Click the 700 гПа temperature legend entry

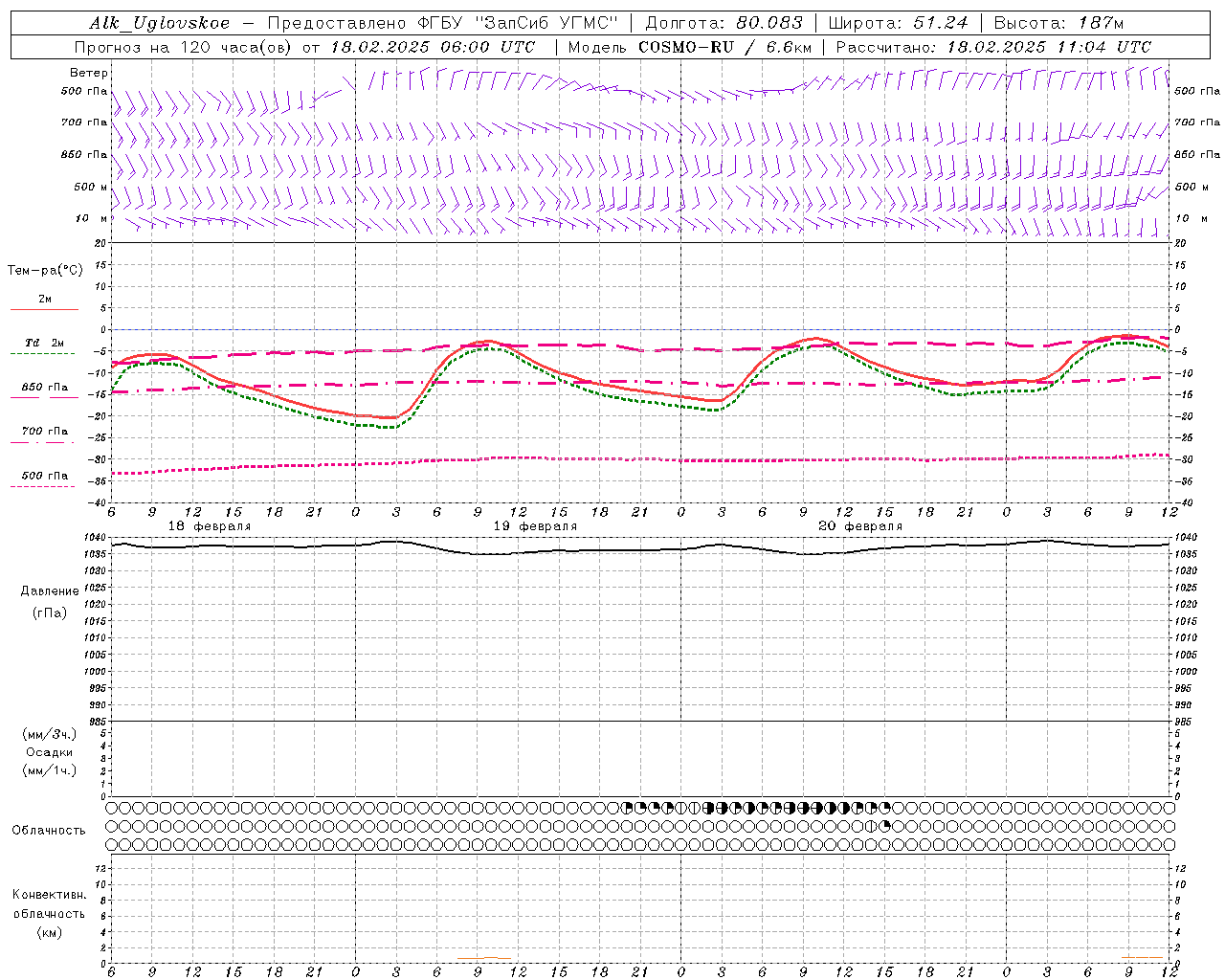pos(45,432)
